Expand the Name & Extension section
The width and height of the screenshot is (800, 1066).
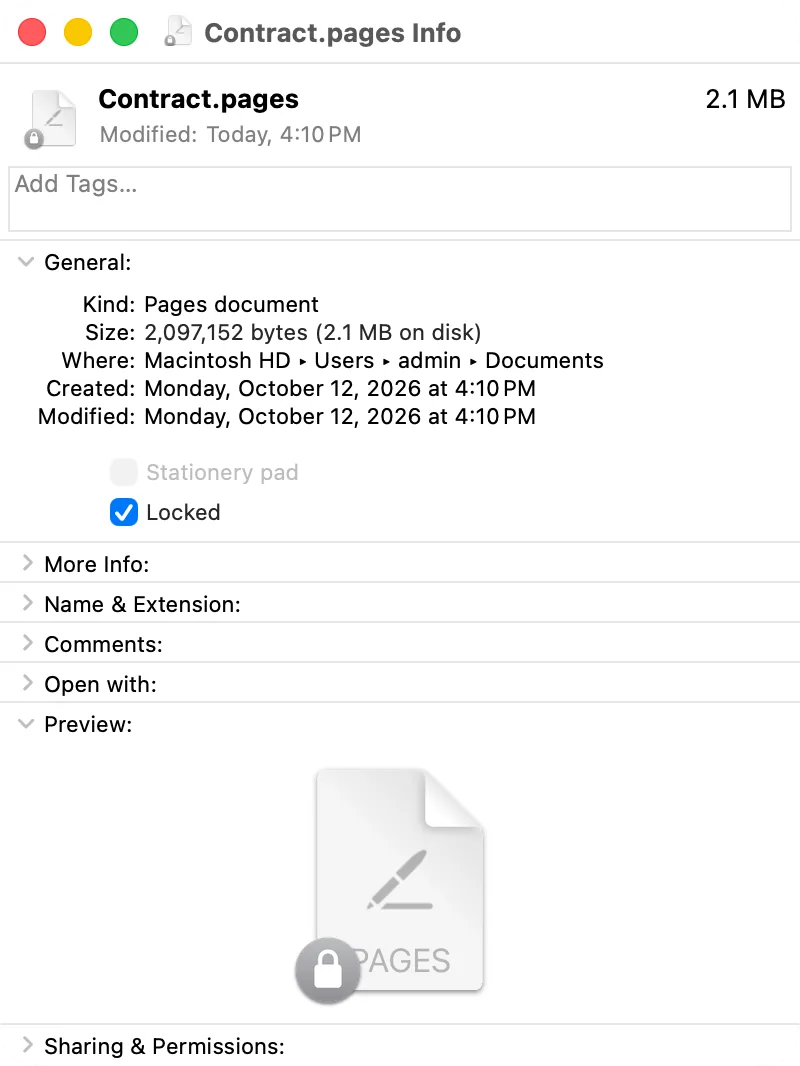coord(27,603)
